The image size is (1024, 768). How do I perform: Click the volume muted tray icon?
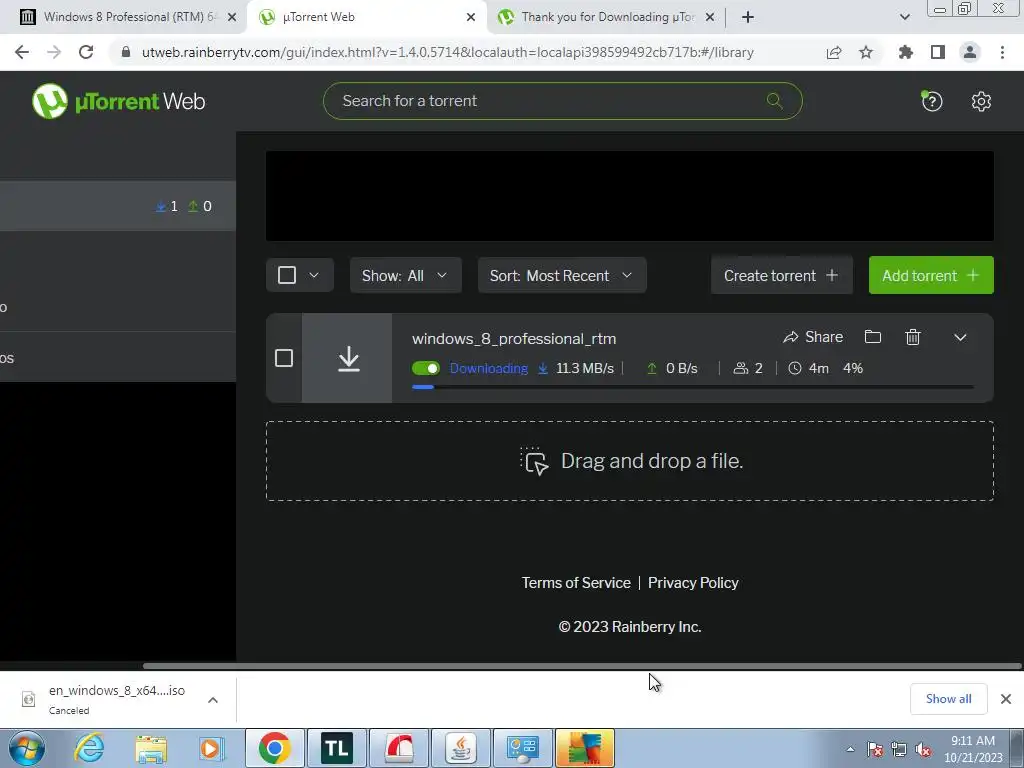(x=923, y=749)
